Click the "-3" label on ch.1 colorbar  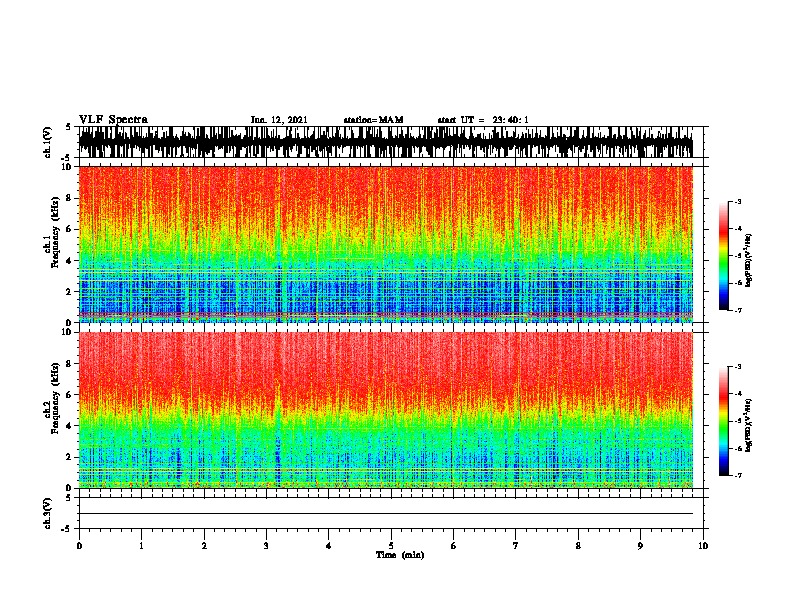point(738,201)
